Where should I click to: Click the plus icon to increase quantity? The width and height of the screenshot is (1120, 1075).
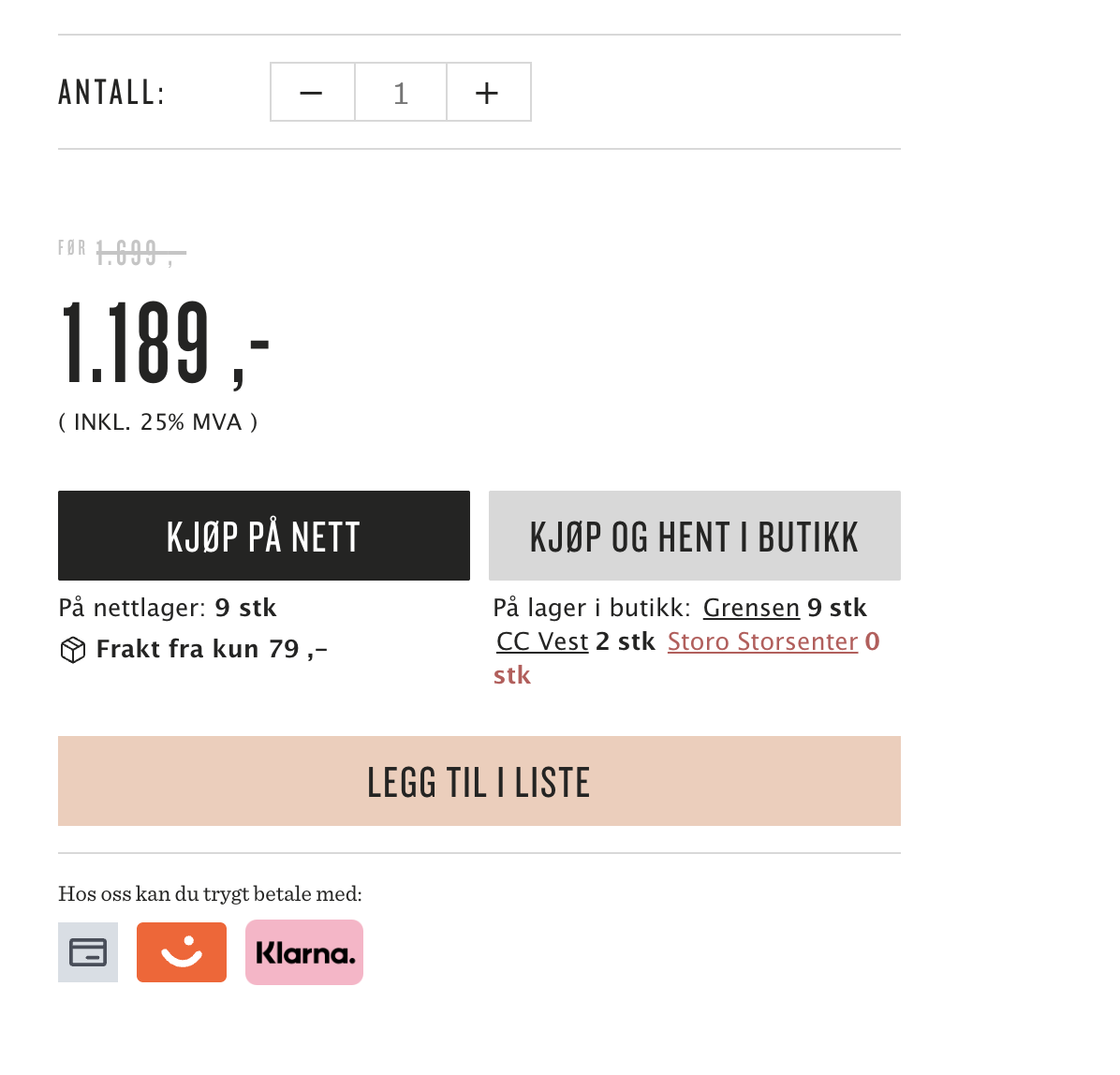[487, 93]
